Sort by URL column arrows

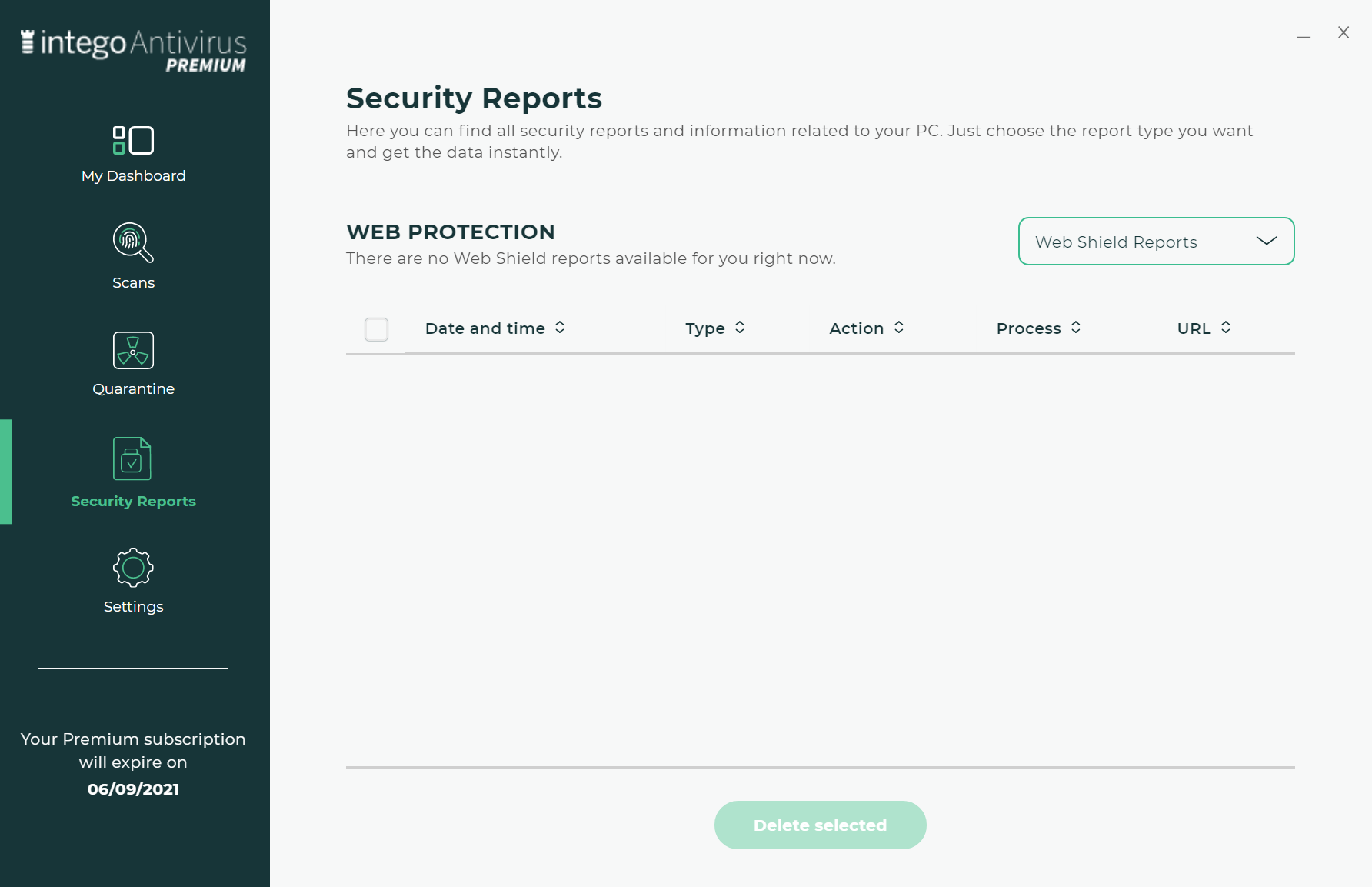(1226, 328)
